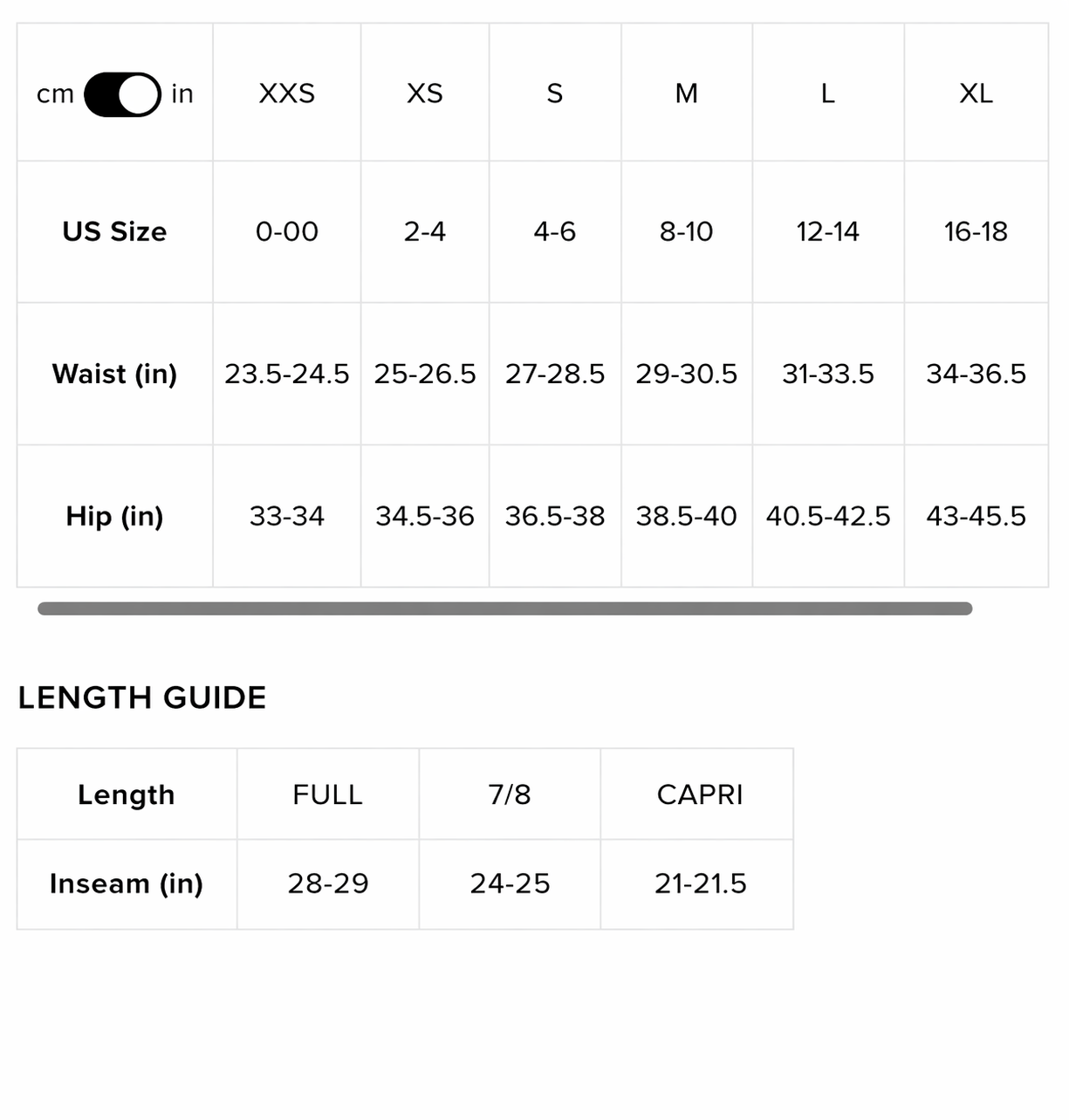Viewport: 1069px width, 1120px height.
Task: Click the Waist (in) row label
Action: tap(114, 374)
